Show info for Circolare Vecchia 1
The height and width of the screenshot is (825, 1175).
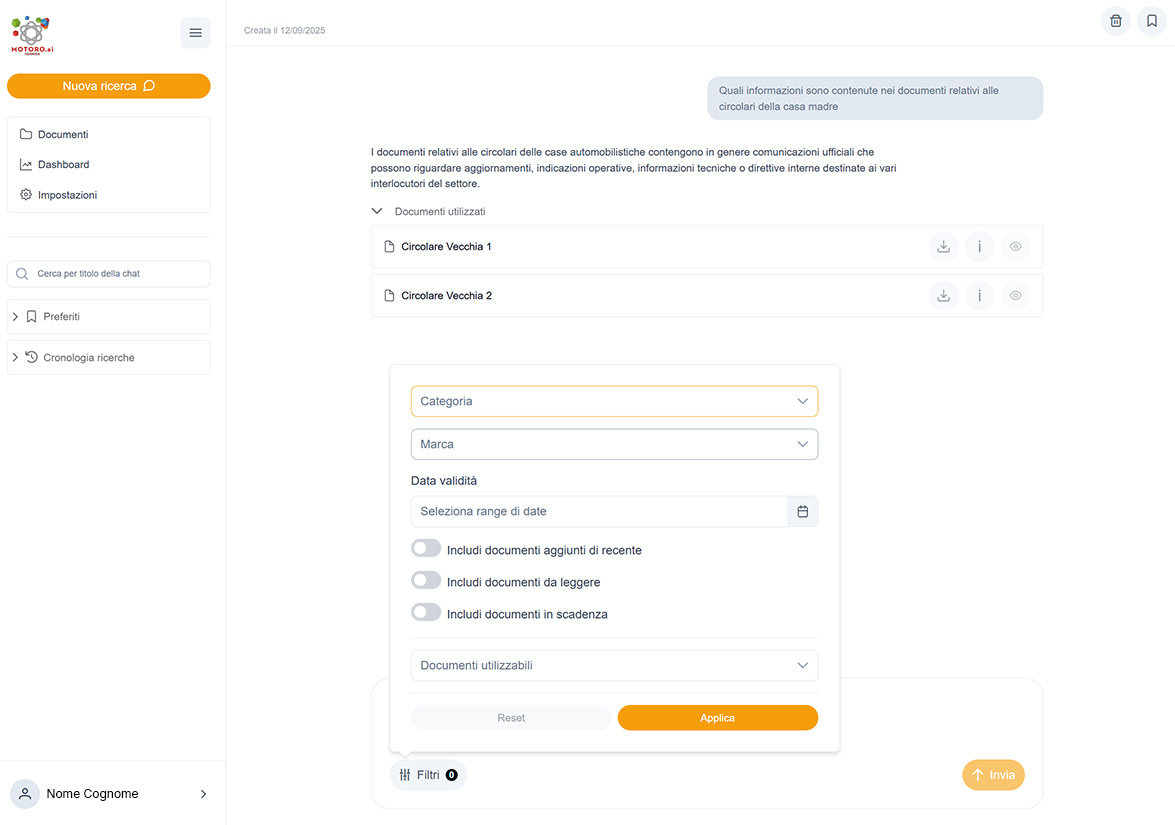pos(979,247)
